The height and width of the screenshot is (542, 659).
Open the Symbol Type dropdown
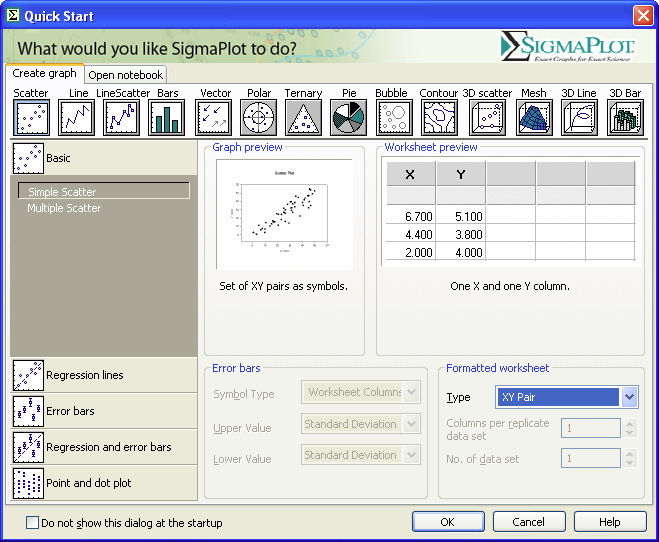point(411,392)
